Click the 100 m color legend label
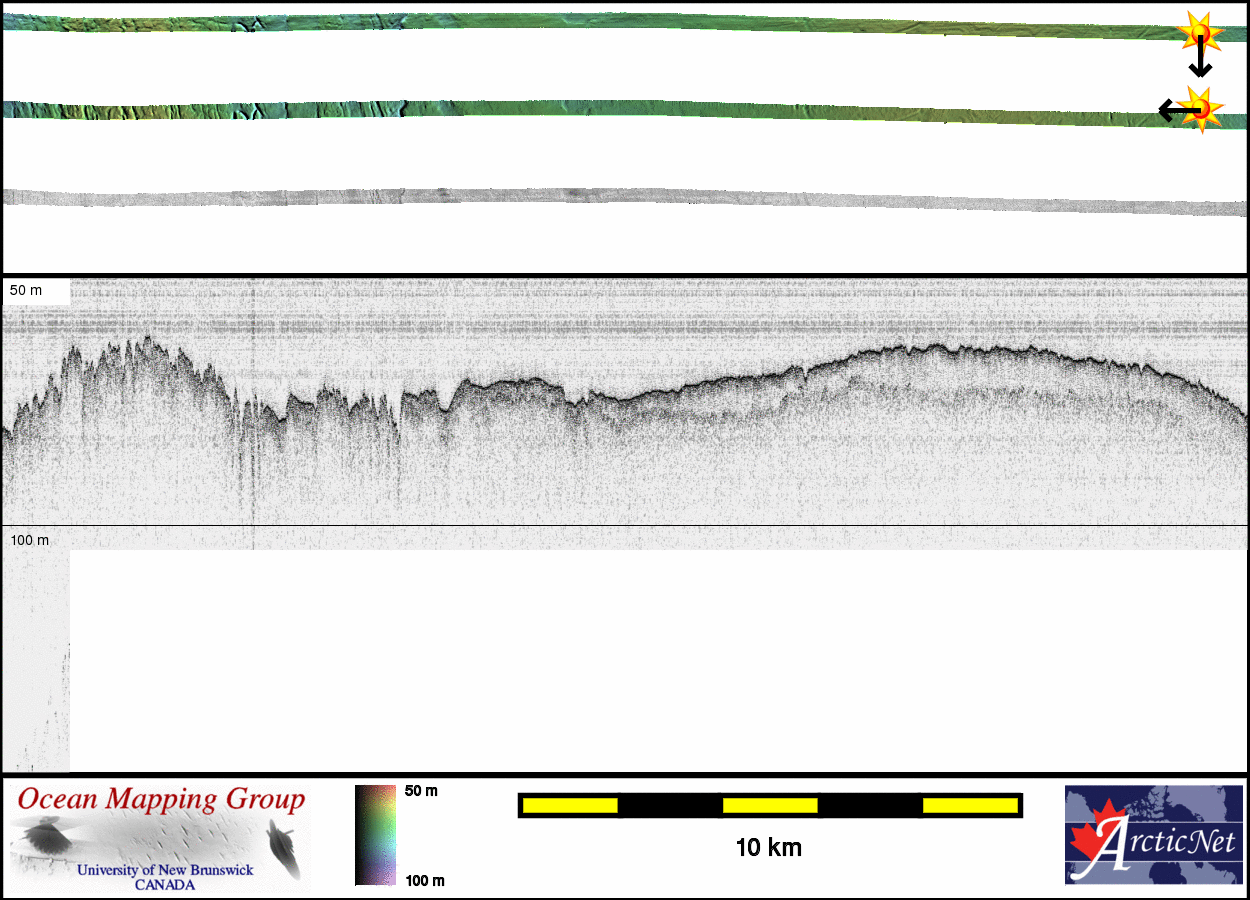The width and height of the screenshot is (1250, 900). pyautogui.click(x=424, y=880)
